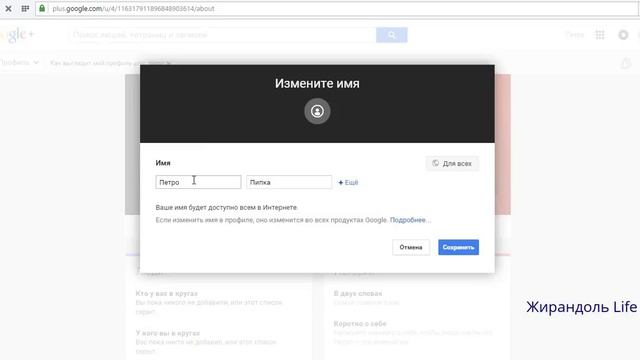Click the Сохранить button

(x=458, y=247)
